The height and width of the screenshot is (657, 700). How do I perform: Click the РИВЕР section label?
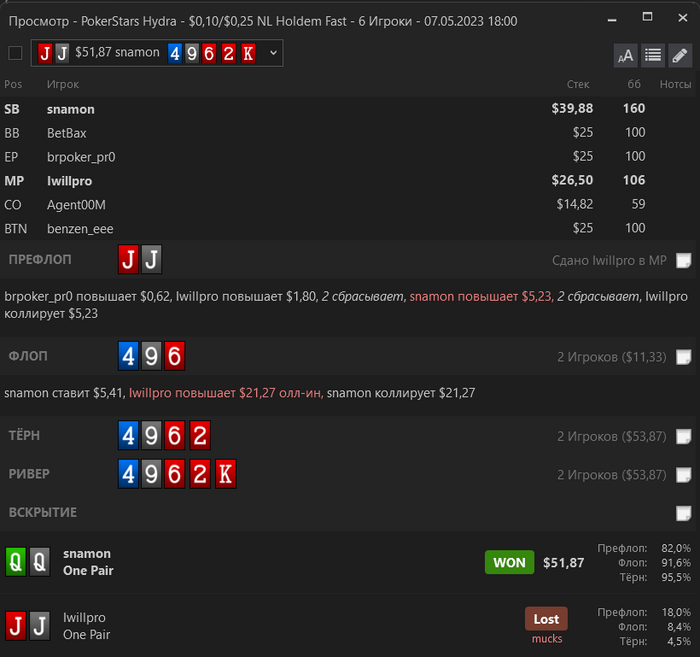click(29, 474)
